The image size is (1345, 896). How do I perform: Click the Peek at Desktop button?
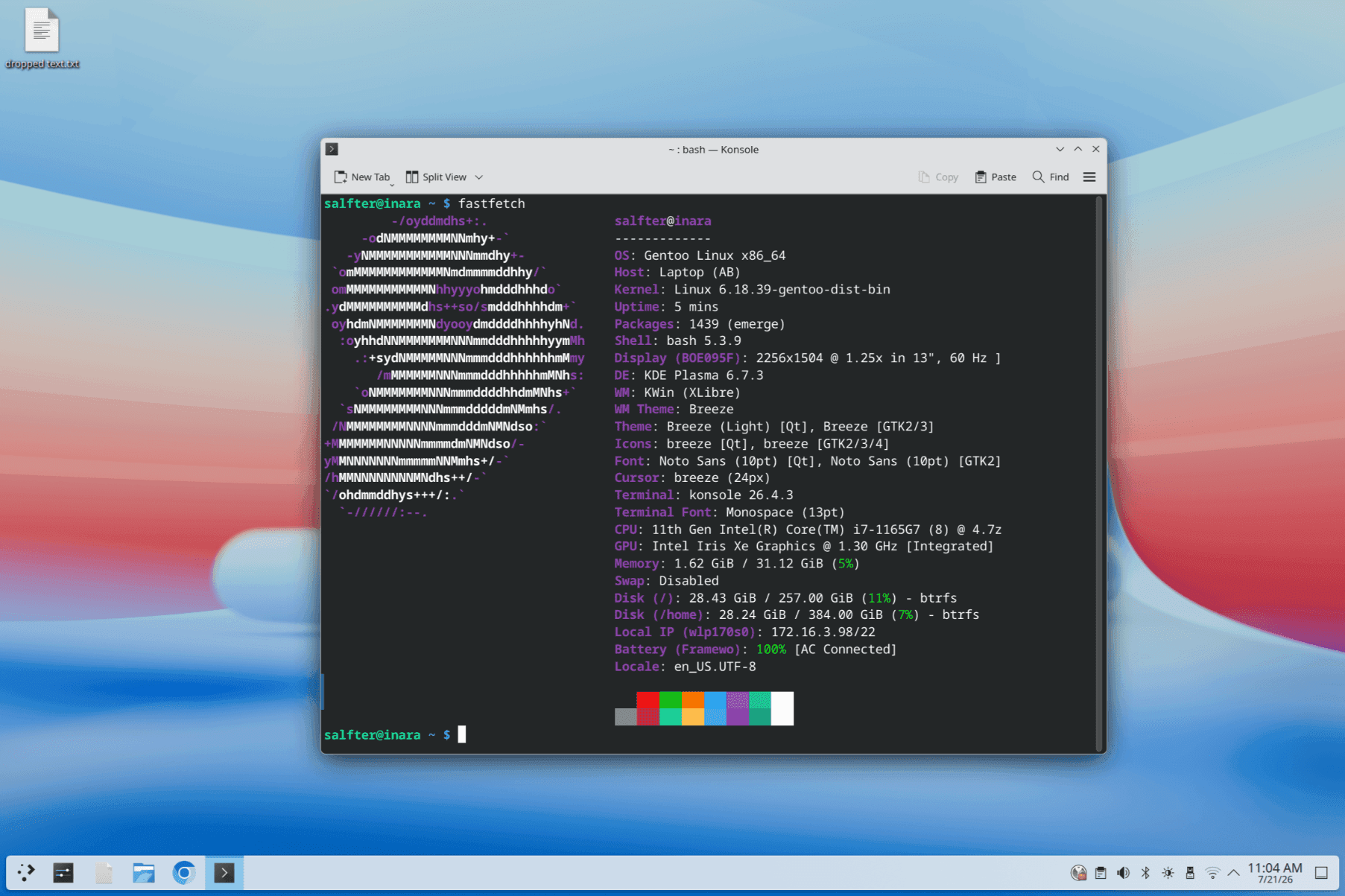[1321, 873]
